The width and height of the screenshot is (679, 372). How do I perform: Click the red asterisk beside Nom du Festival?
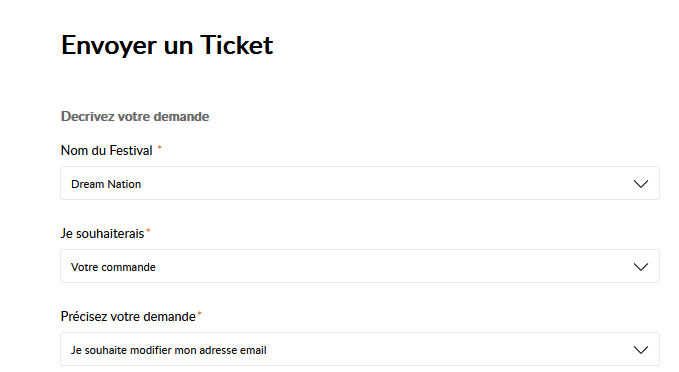(159, 148)
